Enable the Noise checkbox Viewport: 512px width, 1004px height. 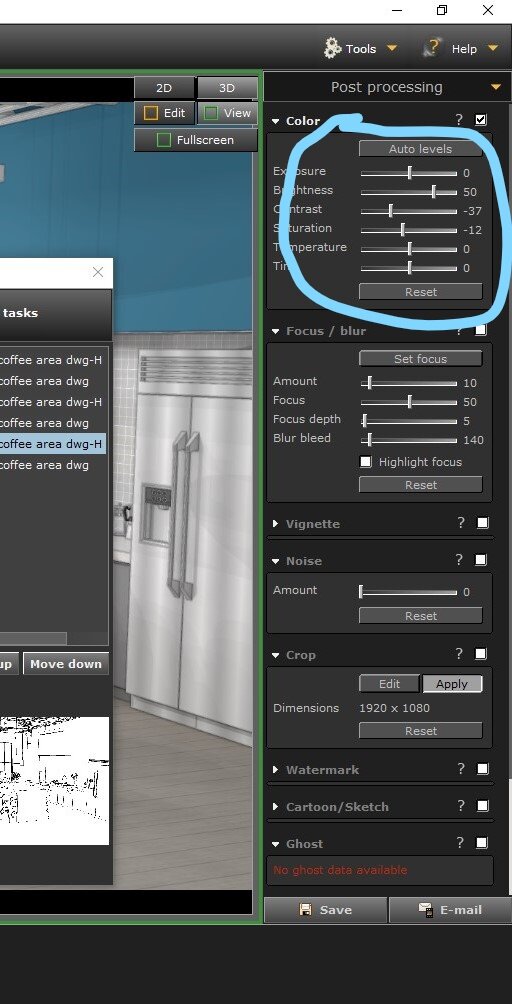coord(481,560)
